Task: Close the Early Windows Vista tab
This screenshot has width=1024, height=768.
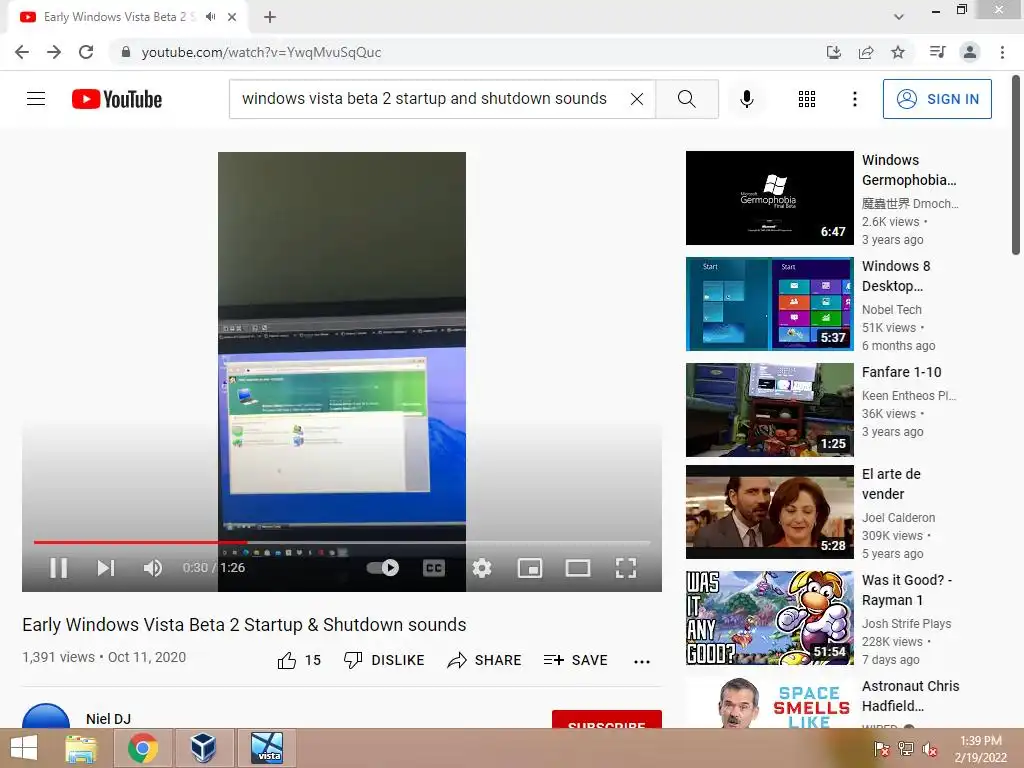Action: [x=232, y=17]
